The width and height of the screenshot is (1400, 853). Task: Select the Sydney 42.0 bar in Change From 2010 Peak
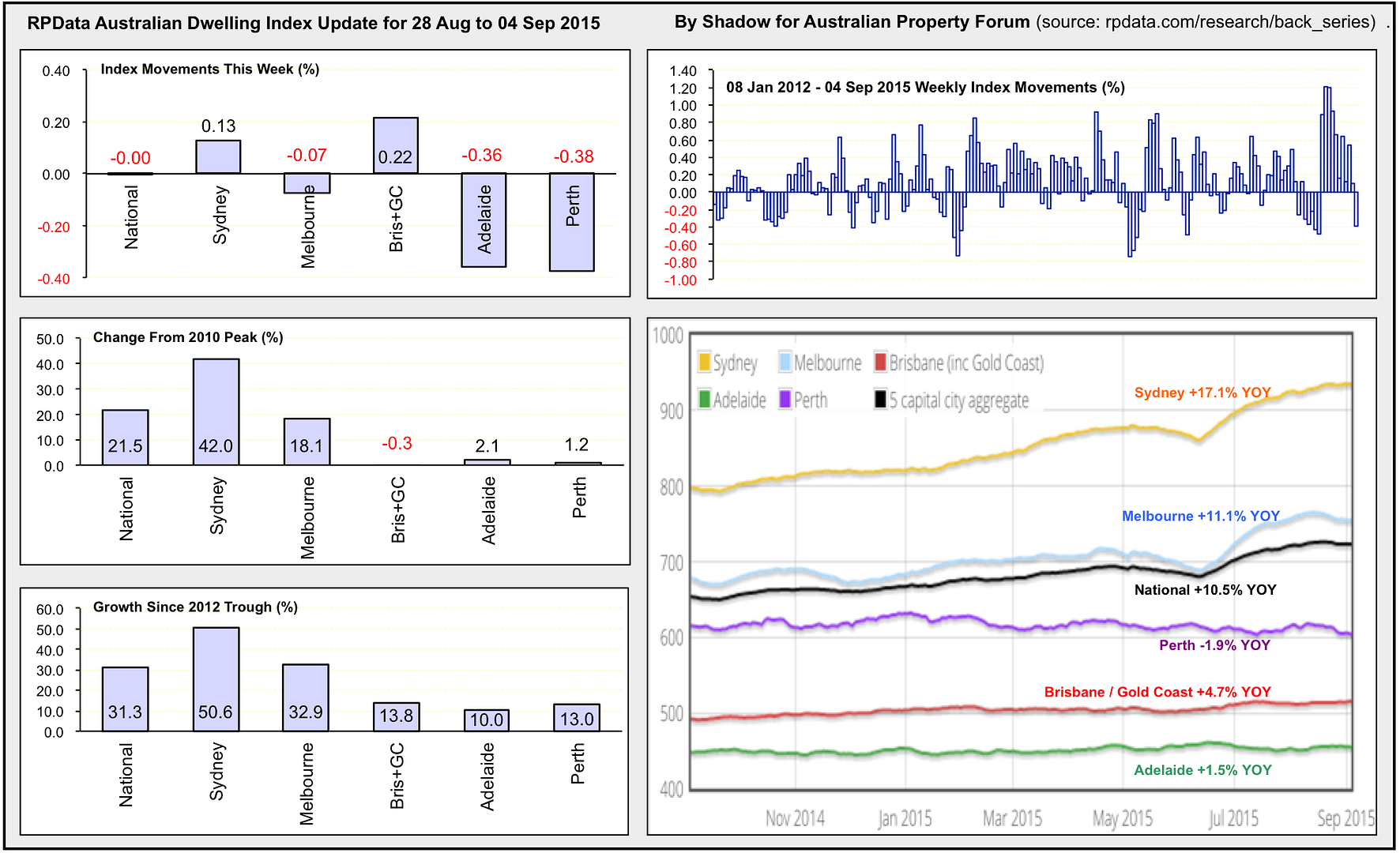pyautogui.click(x=216, y=411)
